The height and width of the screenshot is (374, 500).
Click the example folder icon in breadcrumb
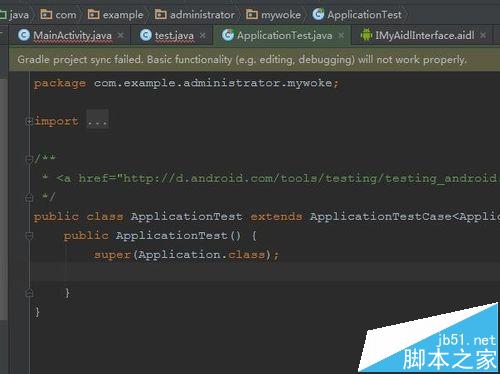point(93,14)
